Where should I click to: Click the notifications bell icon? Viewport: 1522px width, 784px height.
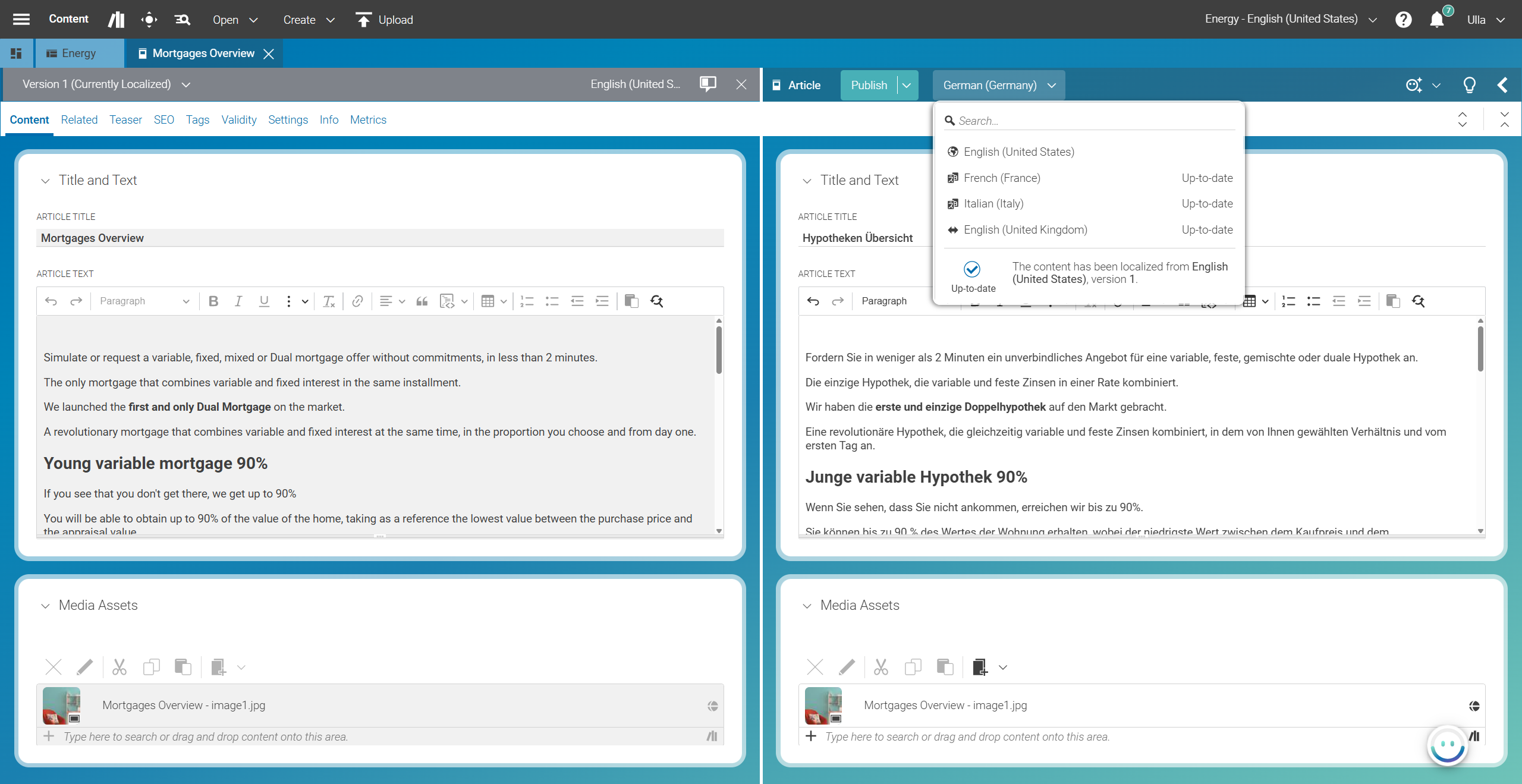[x=1436, y=20]
